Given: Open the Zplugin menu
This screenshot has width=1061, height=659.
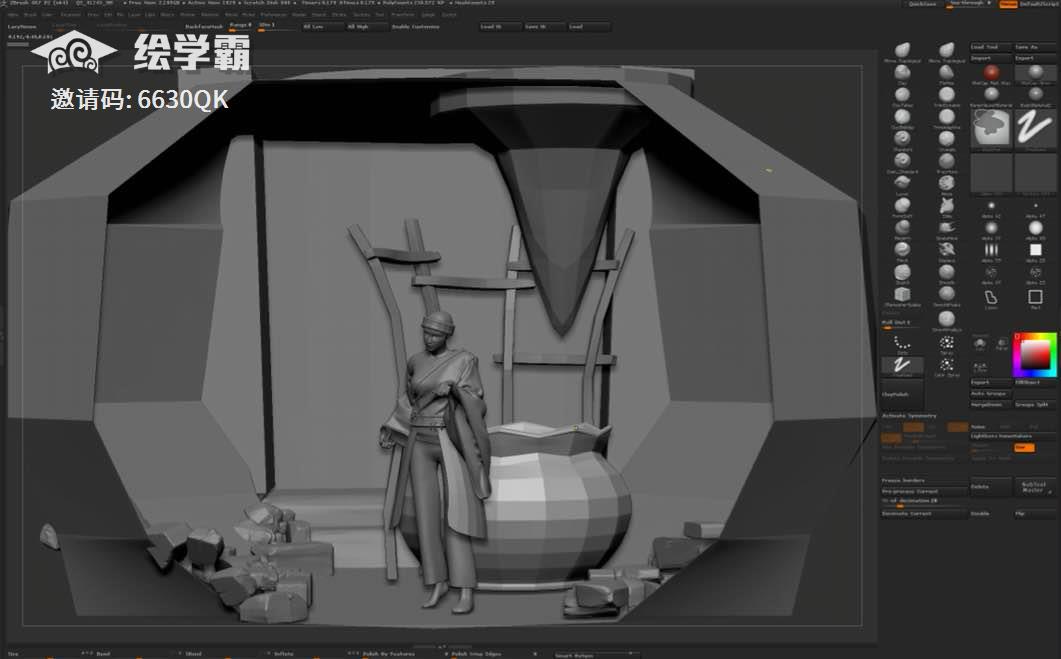Looking at the screenshot, I should 428,14.
